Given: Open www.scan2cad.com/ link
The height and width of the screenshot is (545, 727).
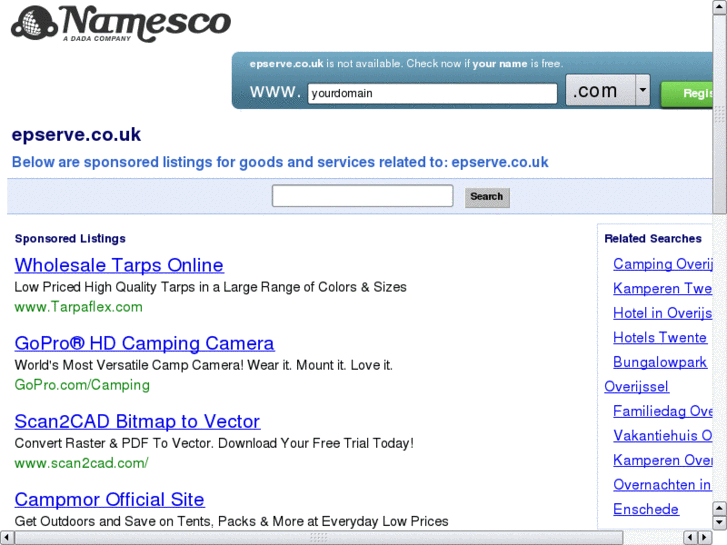Looking at the screenshot, I should point(82,463).
